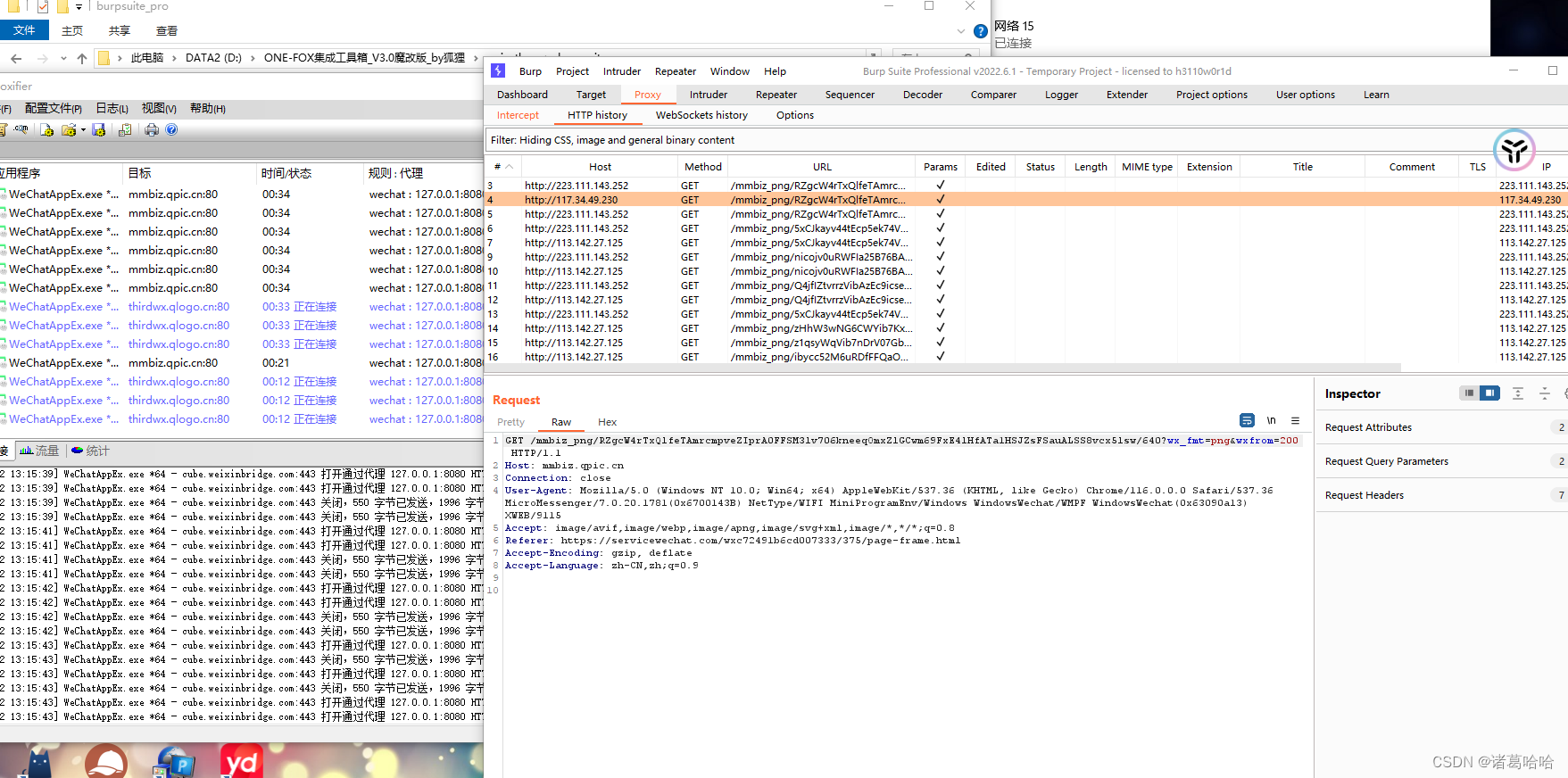Open the request editor hamburger menu
This screenshot has height=778, width=1568.
(x=1295, y=420)
